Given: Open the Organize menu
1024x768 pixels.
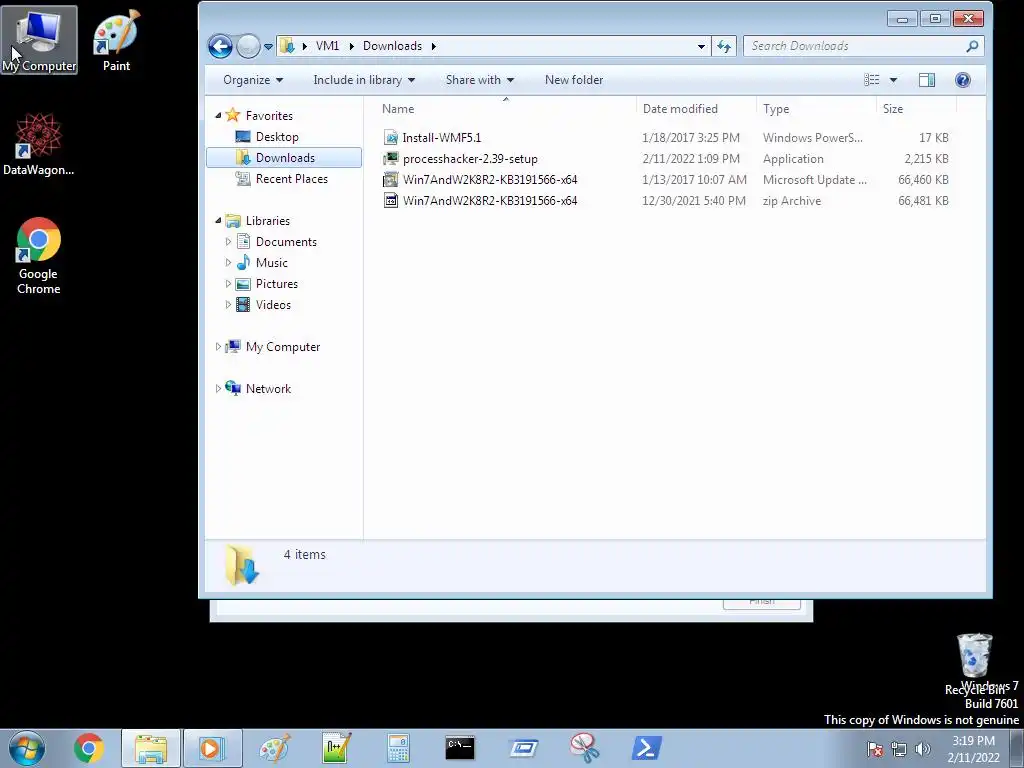Looking at the screenshot, I should (x=253, y=80).
